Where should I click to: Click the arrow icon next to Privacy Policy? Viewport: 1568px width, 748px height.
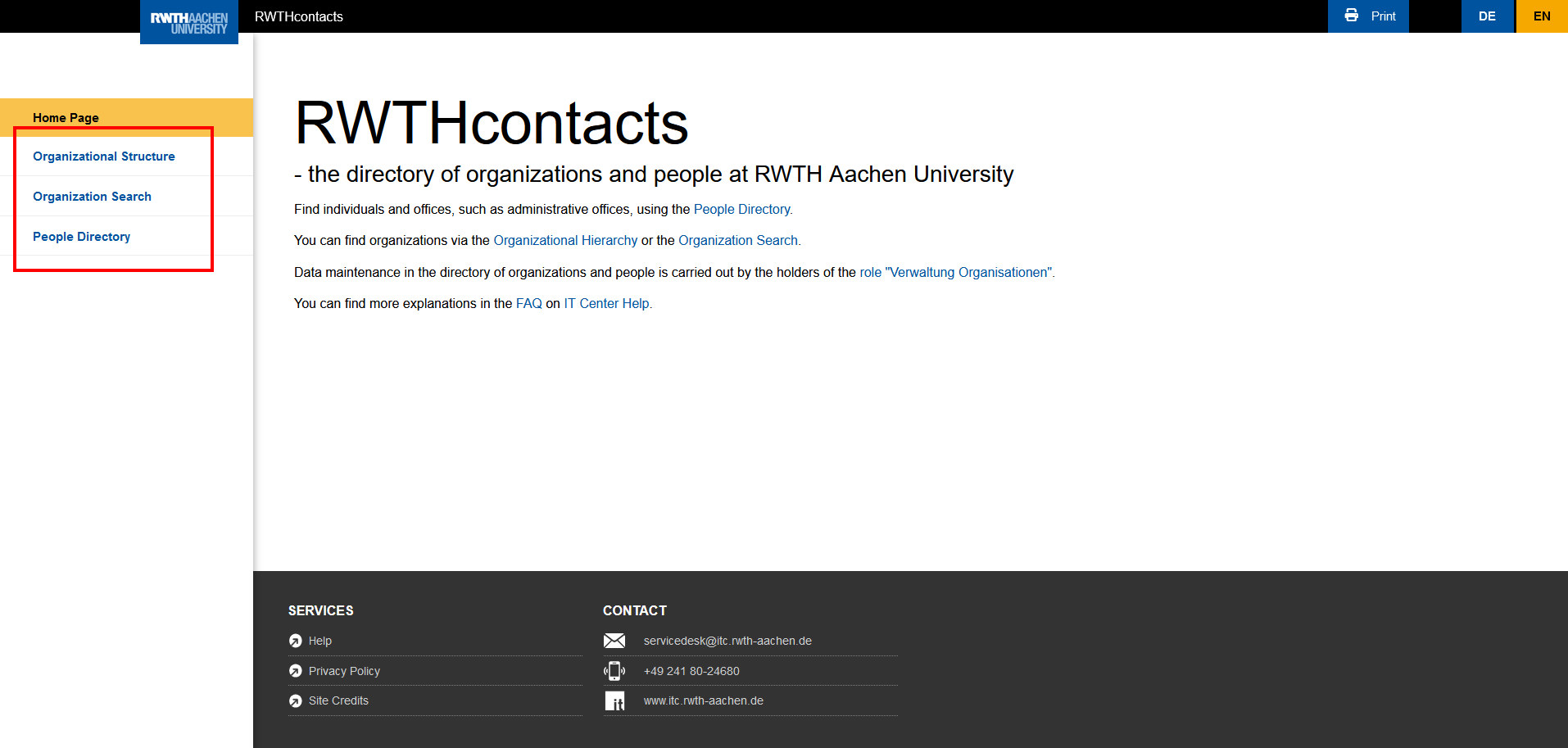click(x=296, y=670)
